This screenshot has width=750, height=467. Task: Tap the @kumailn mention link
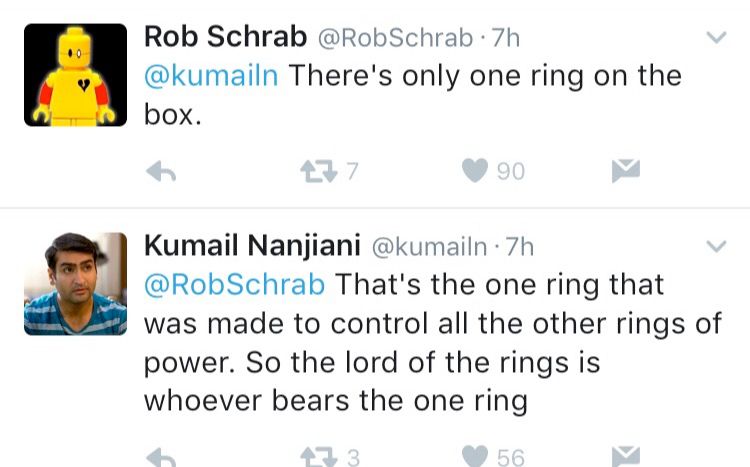pyautogui.click(x=210, y=76)
